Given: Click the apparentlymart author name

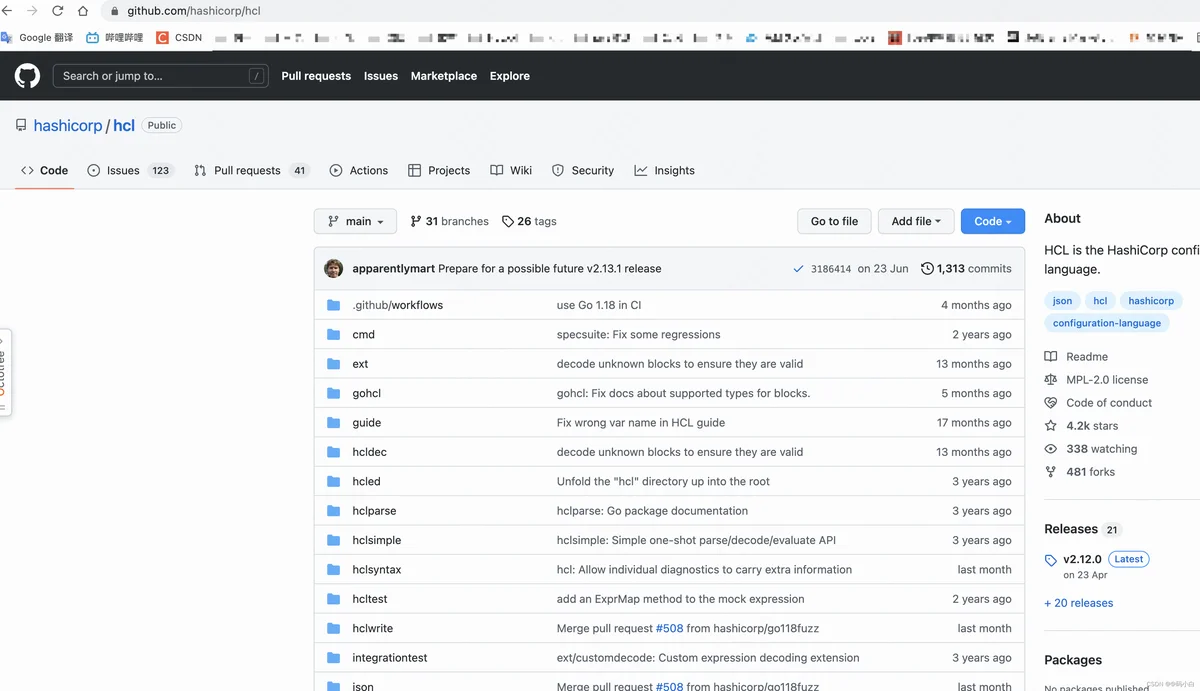Looking at the screenshot, I should [393, 269].
